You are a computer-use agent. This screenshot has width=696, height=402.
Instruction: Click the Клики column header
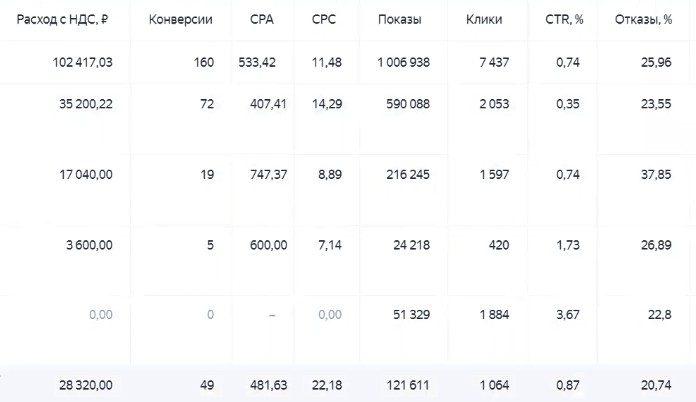(x=484, y=20)
